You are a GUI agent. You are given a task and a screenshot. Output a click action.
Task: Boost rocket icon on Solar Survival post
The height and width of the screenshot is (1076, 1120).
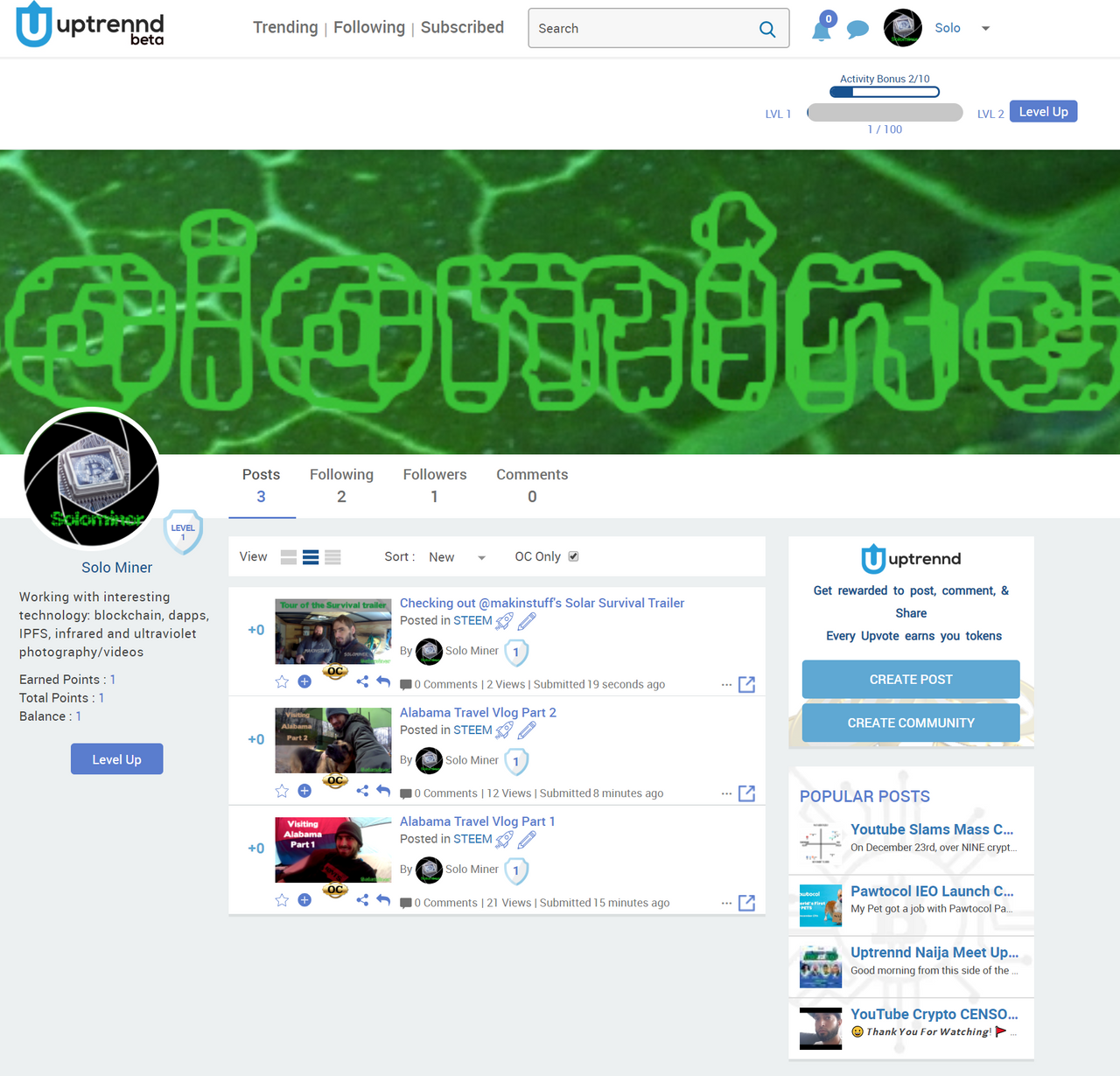505,621
